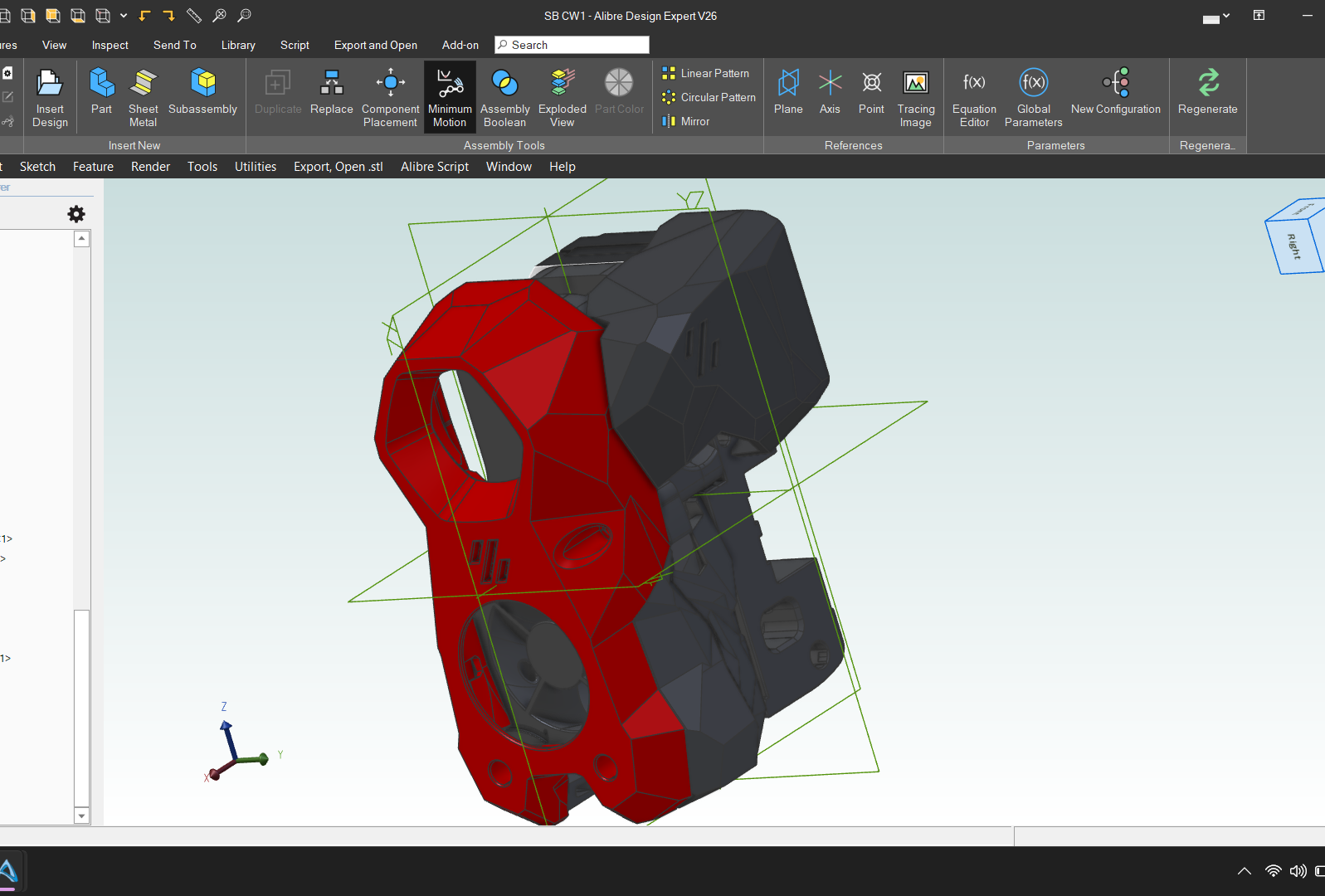Open the Export, Open .stl menu

[x=339, y=167]
